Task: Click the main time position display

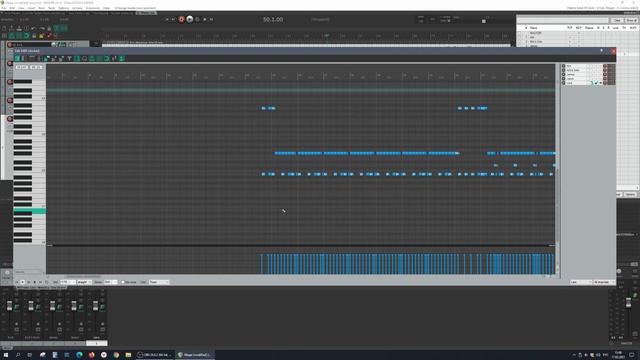Action: (x=273, y=19)
